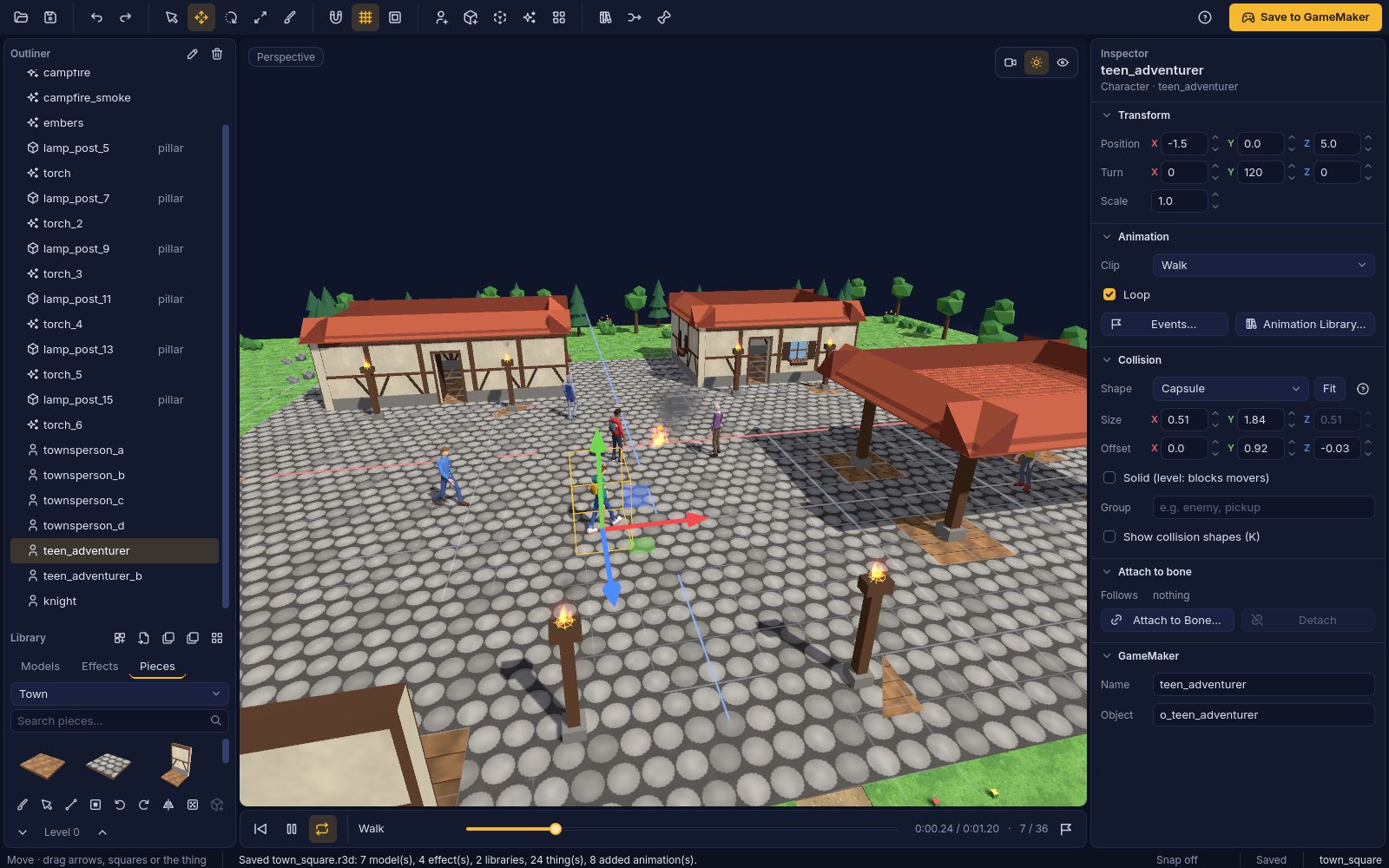Jump to the first animation frame
Image resolution: width=1389 pixels, height=868 pixels.
260,829
